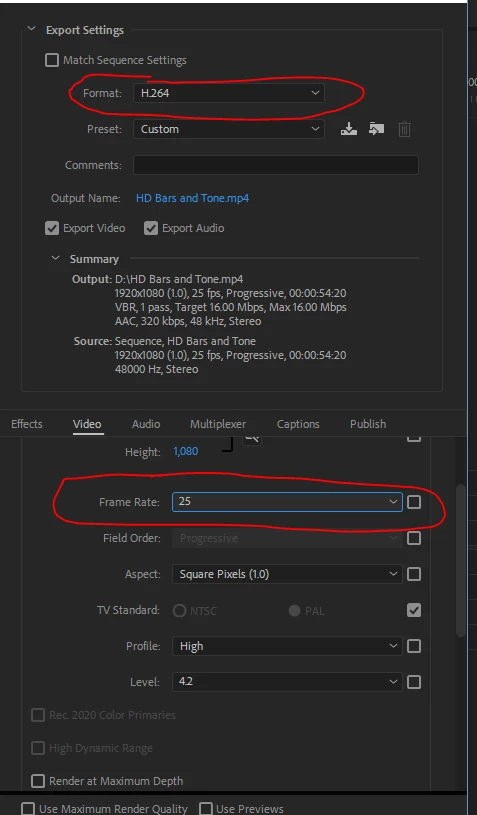
Task: Click the Height value 1,080
Action: coord(186,451)
